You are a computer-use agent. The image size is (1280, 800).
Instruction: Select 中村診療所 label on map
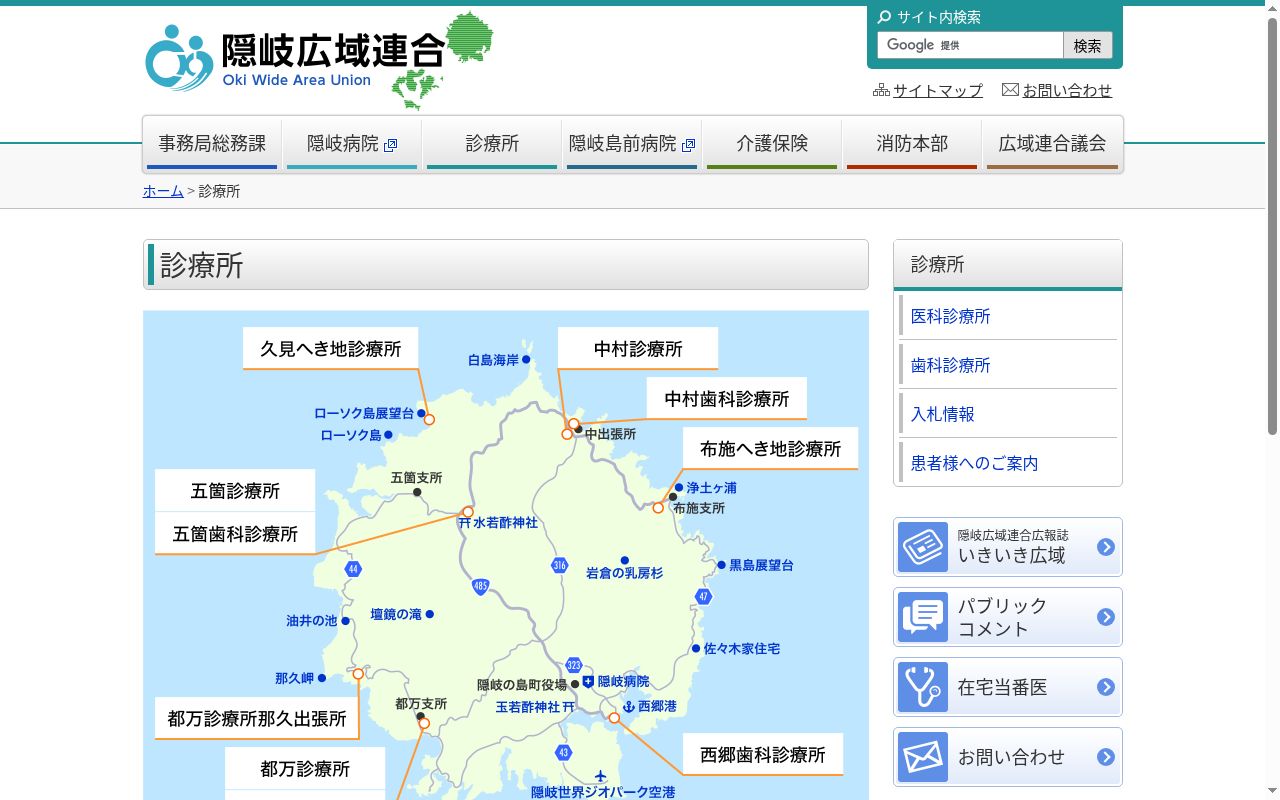pyautogui.click(x=638, y=349)
